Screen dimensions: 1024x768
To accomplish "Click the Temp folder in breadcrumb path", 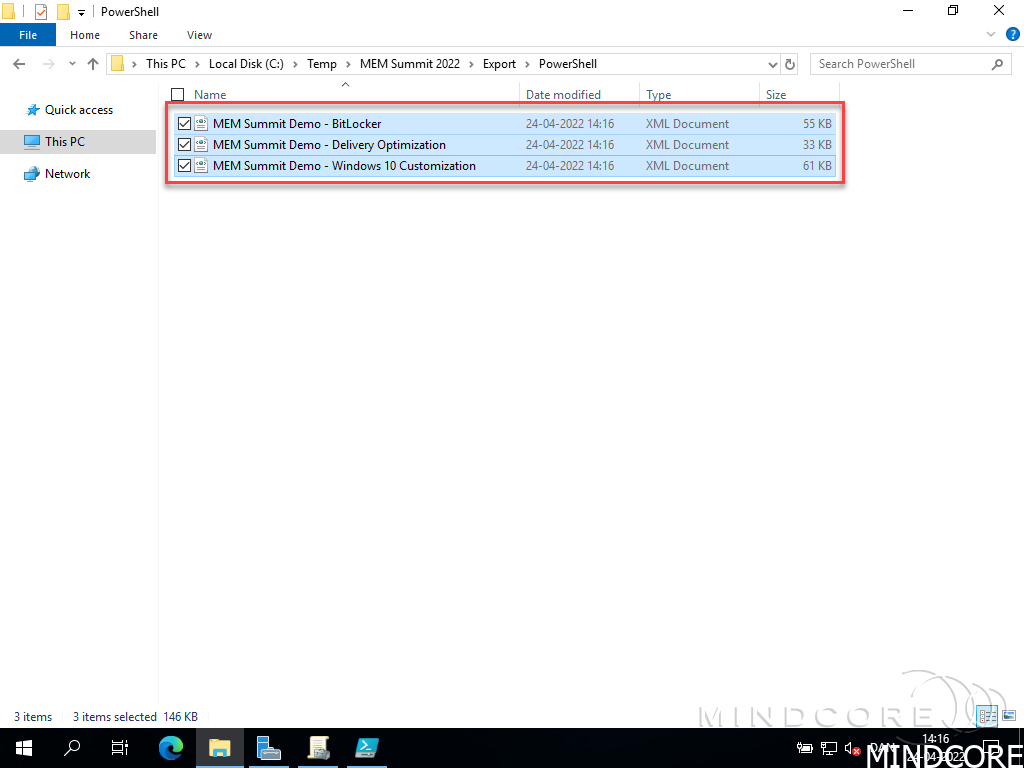I will click(321, 64).
